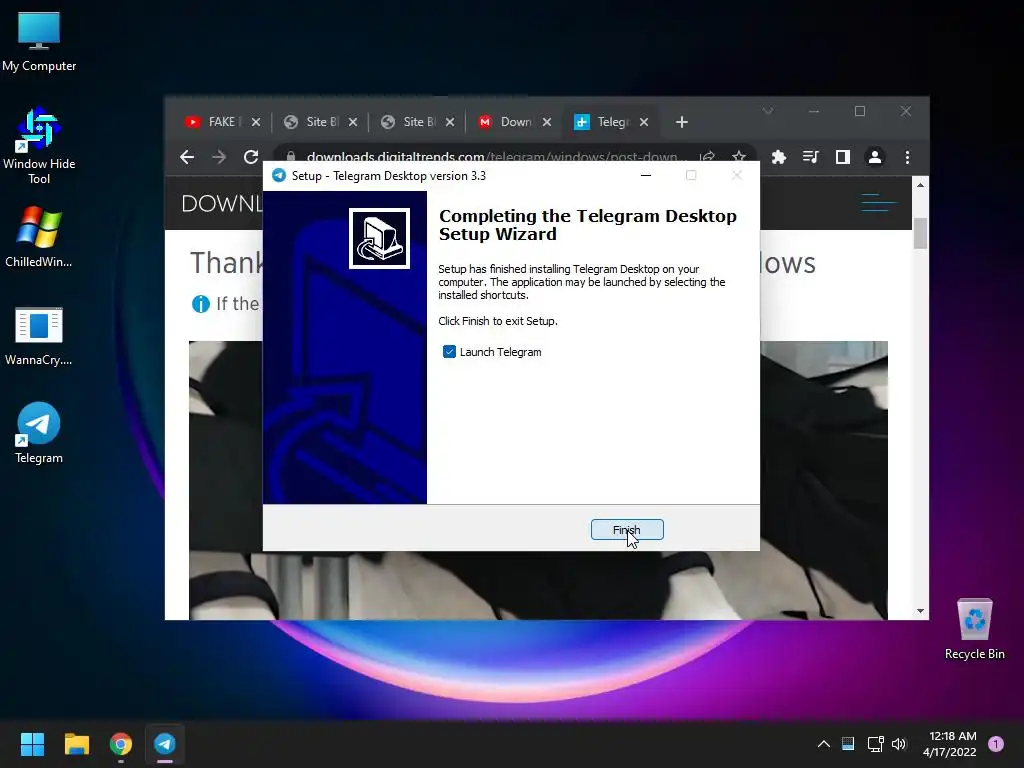
Task: Maximize the Chrome window
Action: (x=860, y=111)
